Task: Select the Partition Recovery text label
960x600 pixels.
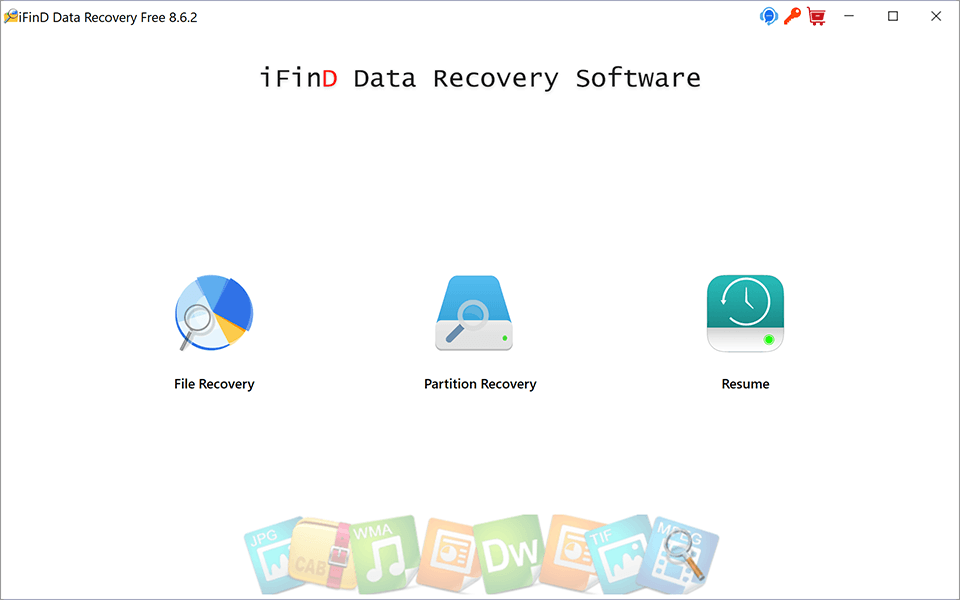Action: (x=480, y=384)
